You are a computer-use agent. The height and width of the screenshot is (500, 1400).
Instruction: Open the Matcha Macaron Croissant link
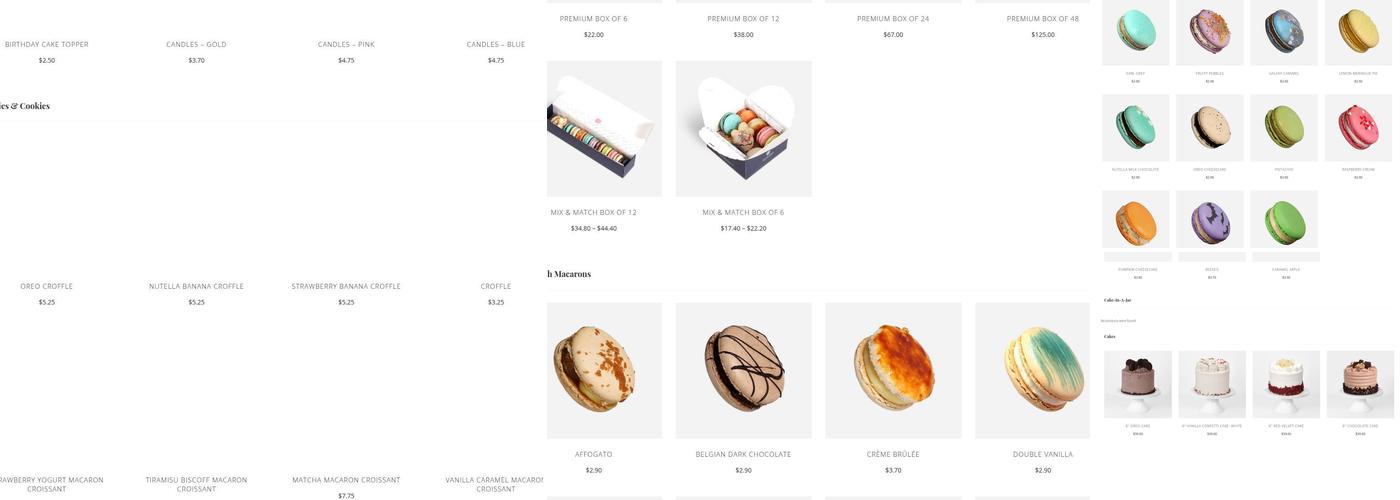click(x=346, y=480)
